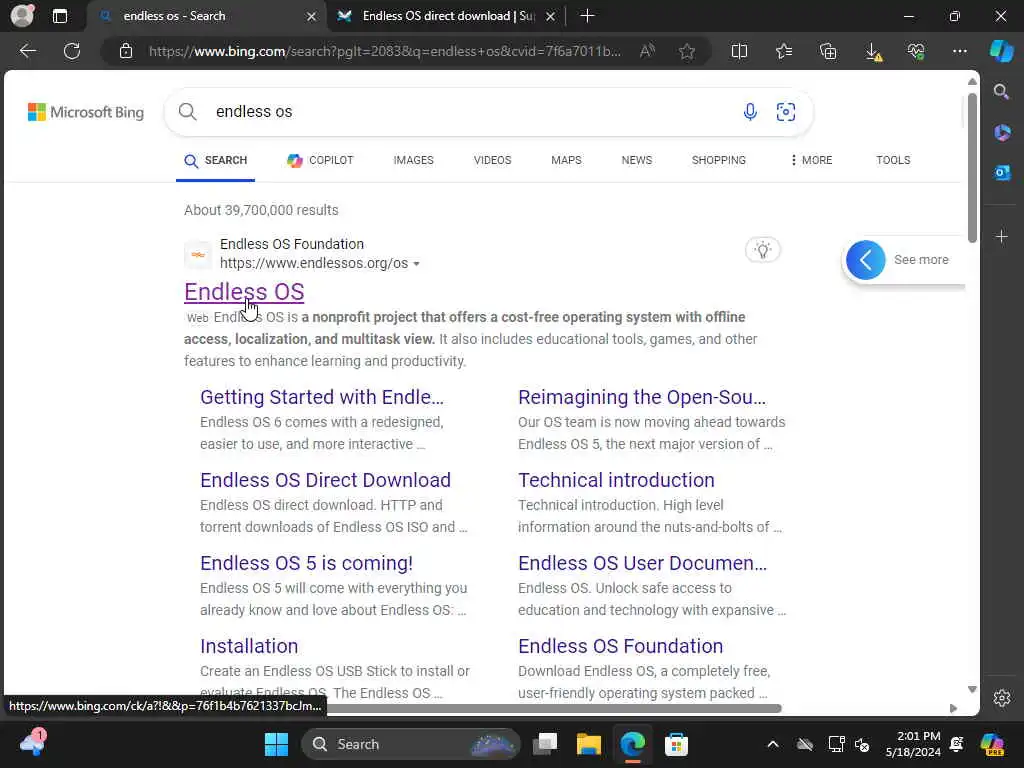The height and width of the screenshot is (768, 1024).
Task: Open a new tab with plus
Action: pyautogui.click(x=587, y=16)
